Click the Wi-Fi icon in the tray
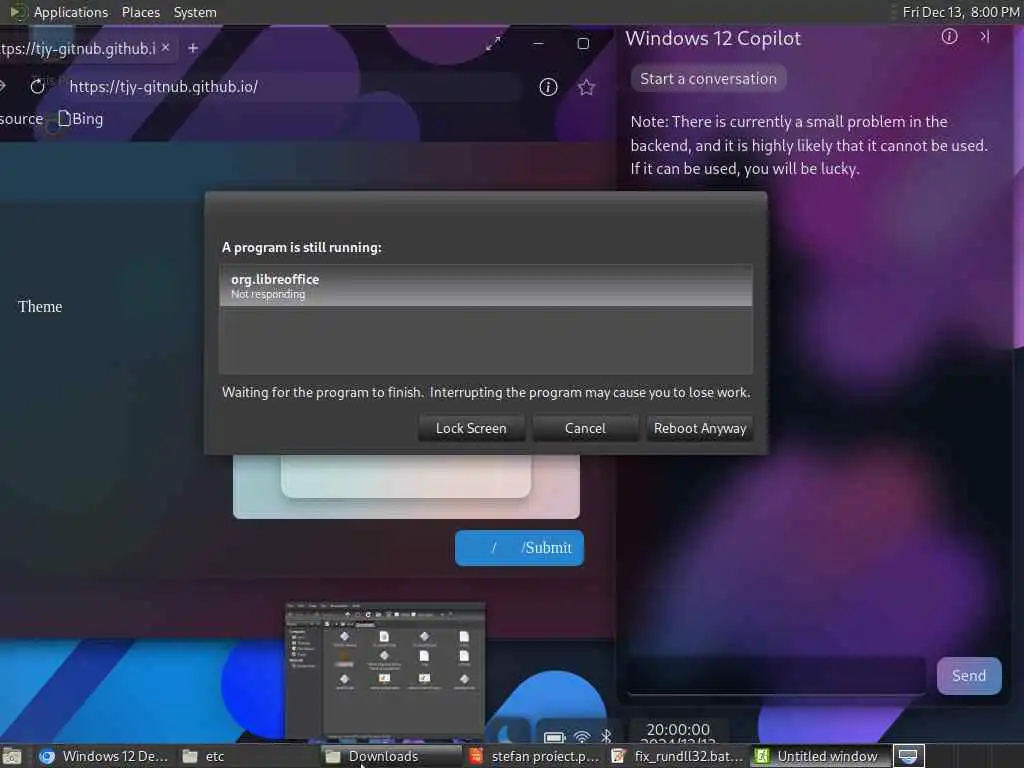The width and height of the screenshot is (1024, 768). pos(581,737)
